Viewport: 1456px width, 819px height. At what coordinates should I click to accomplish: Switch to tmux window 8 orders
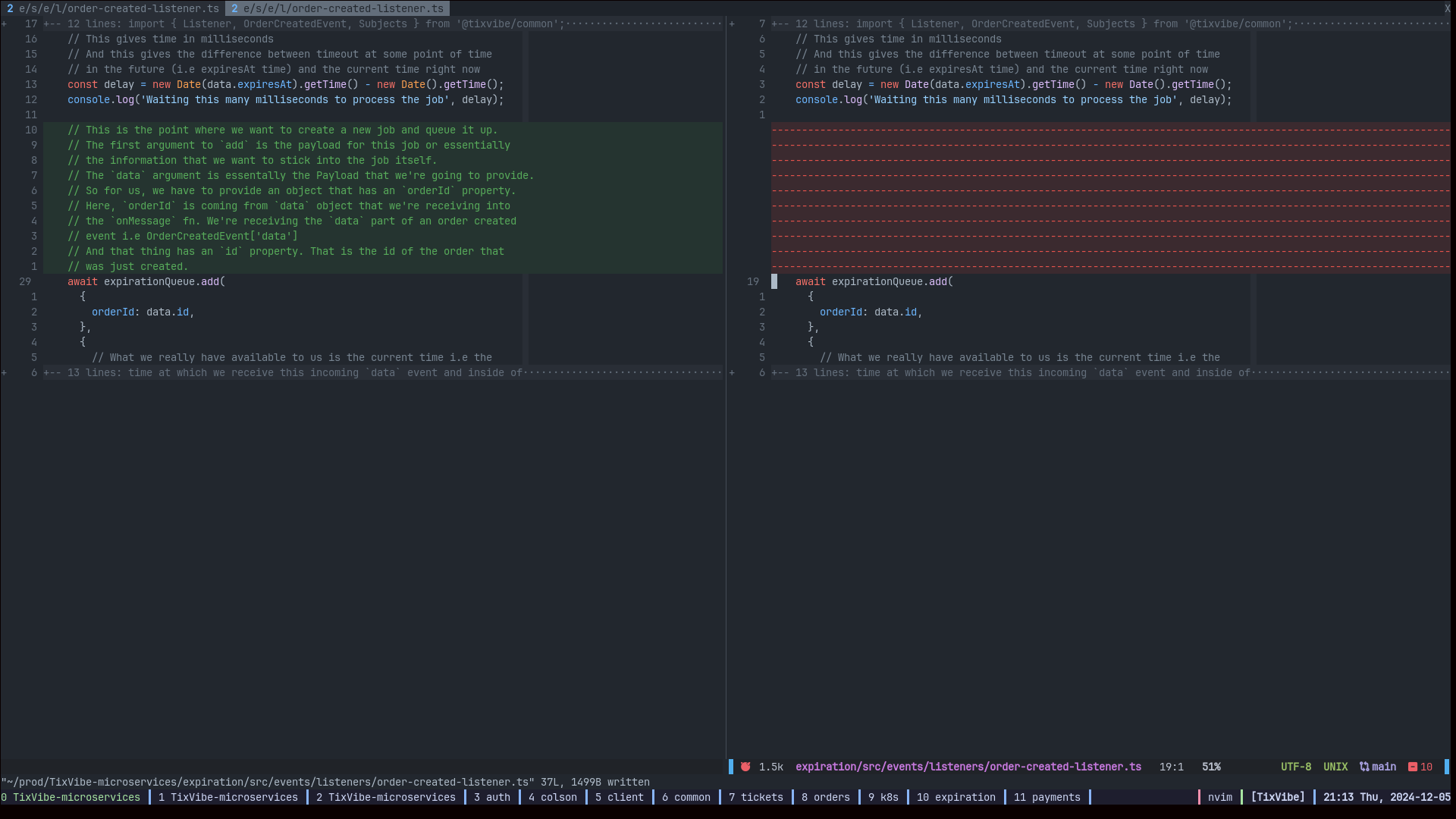(x=825, y=797)
